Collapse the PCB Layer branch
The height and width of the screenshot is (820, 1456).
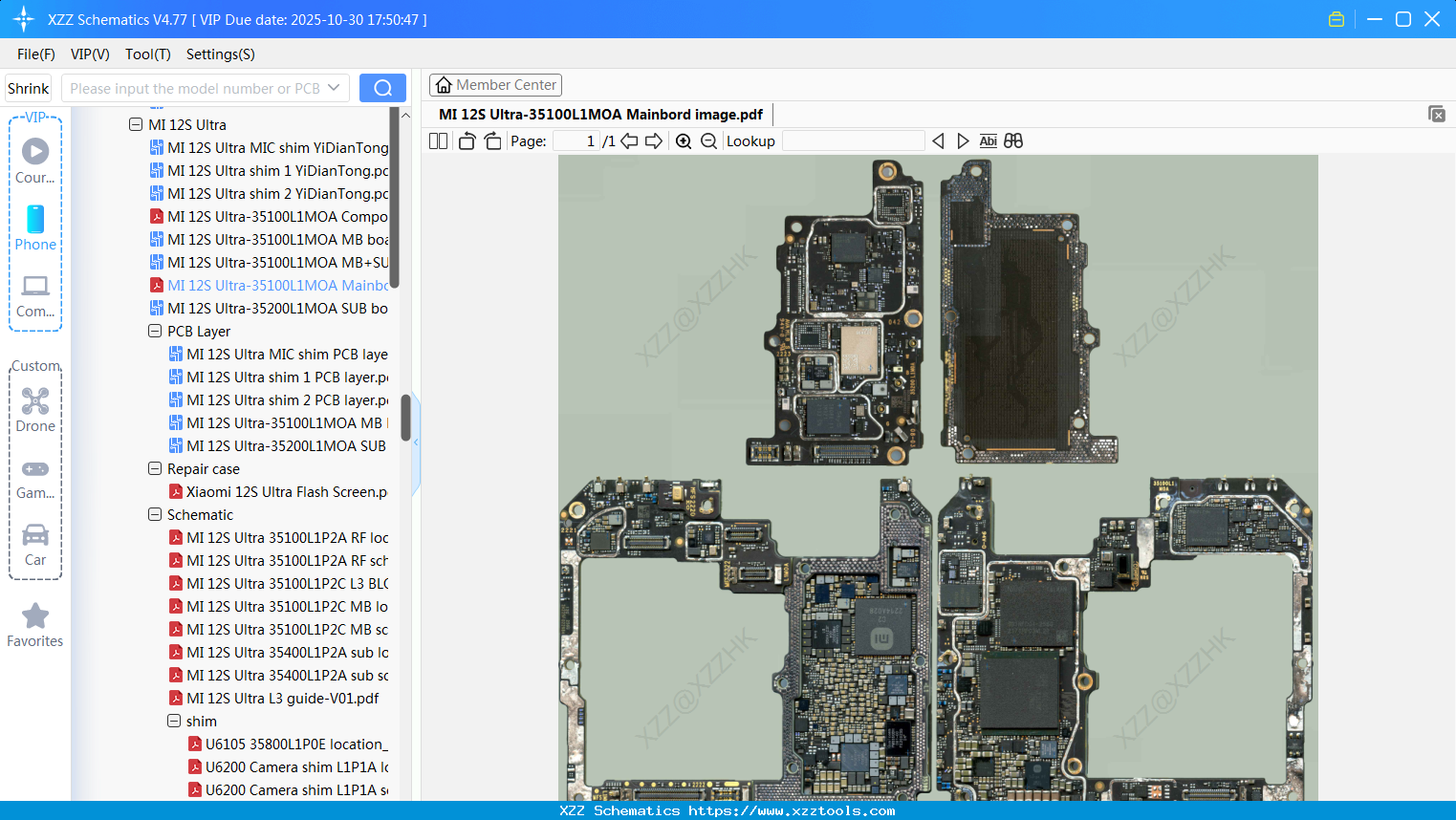155,331
